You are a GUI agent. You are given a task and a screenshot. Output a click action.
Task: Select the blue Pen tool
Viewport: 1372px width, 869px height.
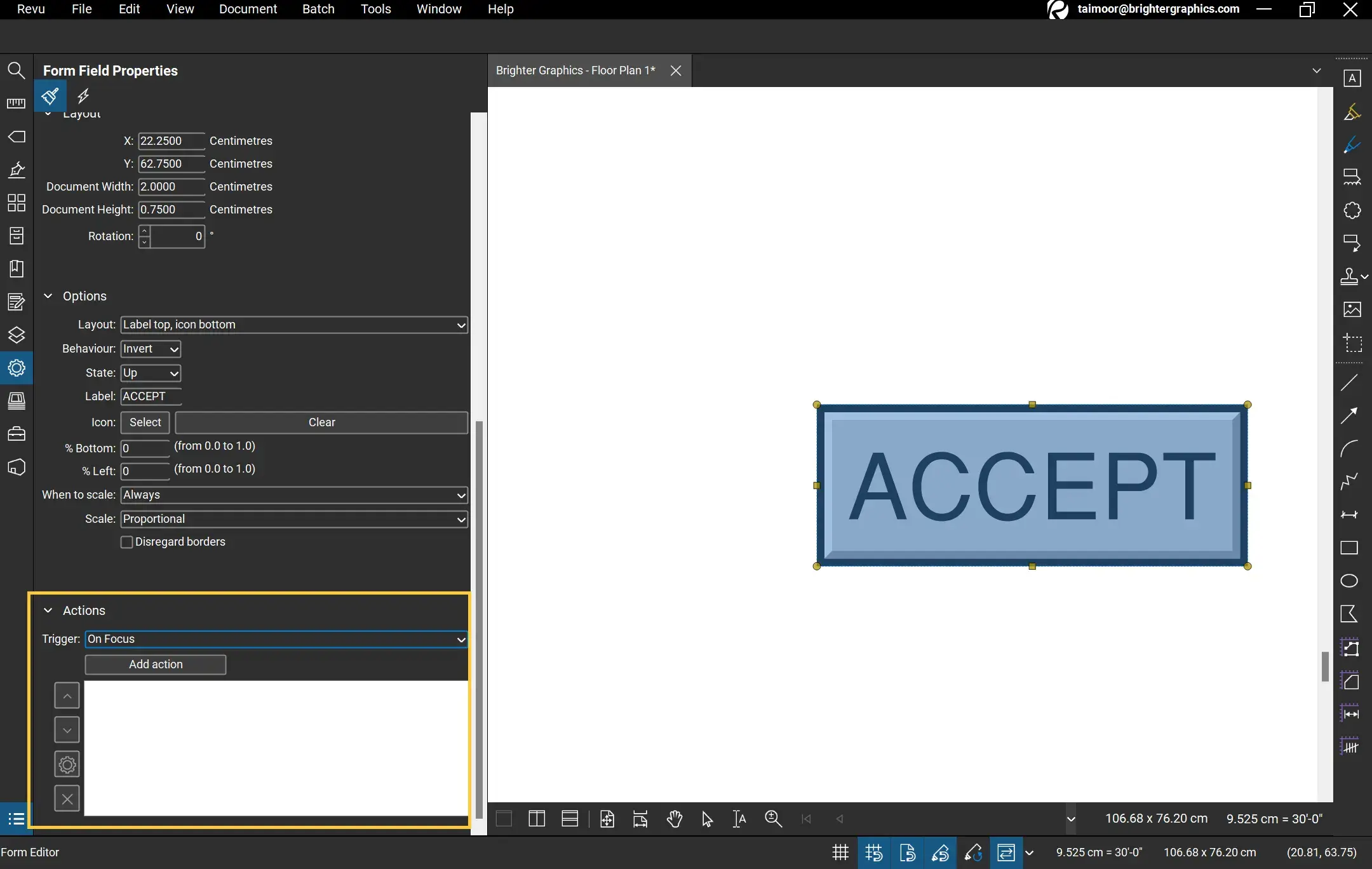click(x=1352, y=145)
